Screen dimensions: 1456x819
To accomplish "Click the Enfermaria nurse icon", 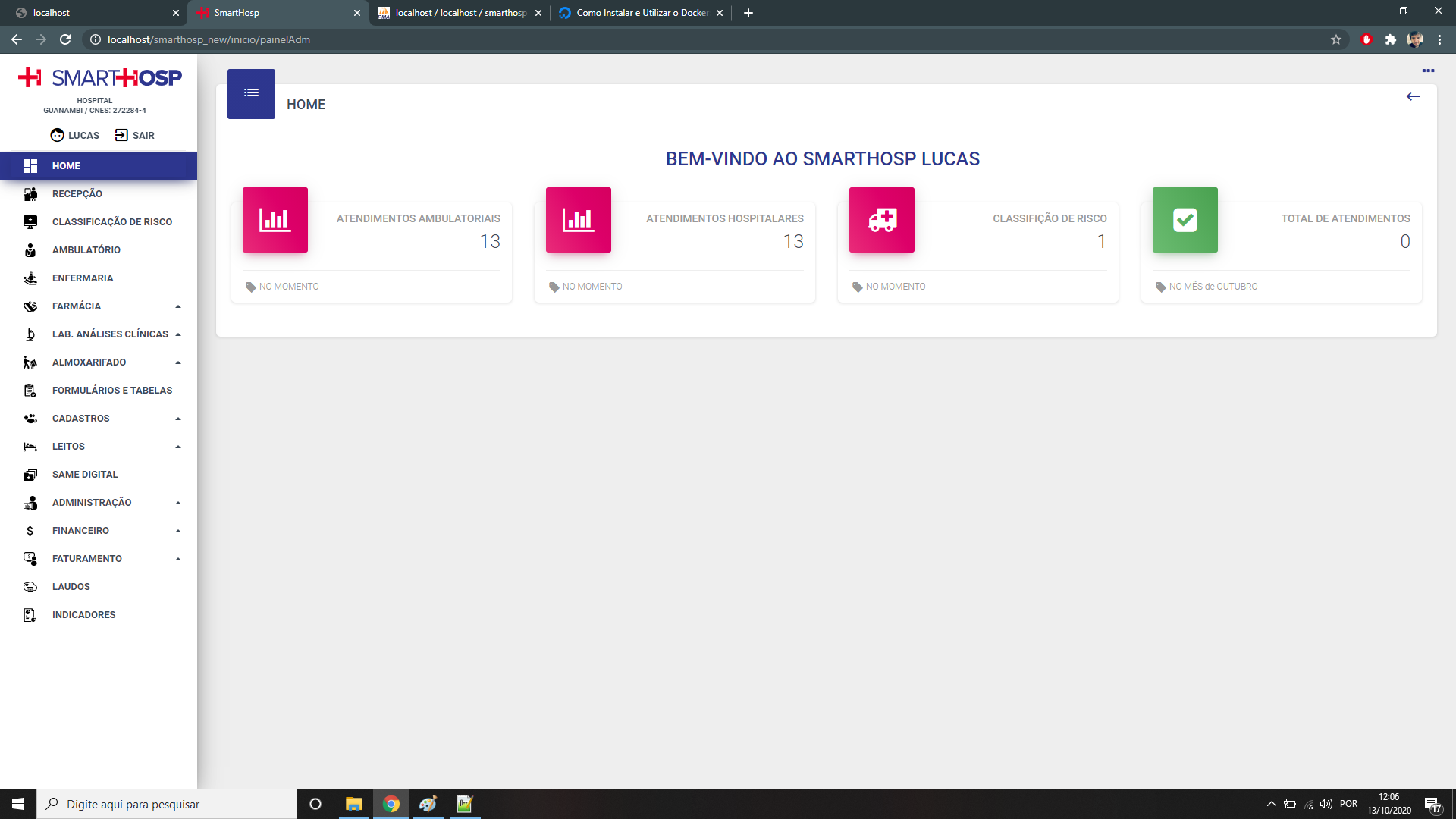I will [30, 278].
